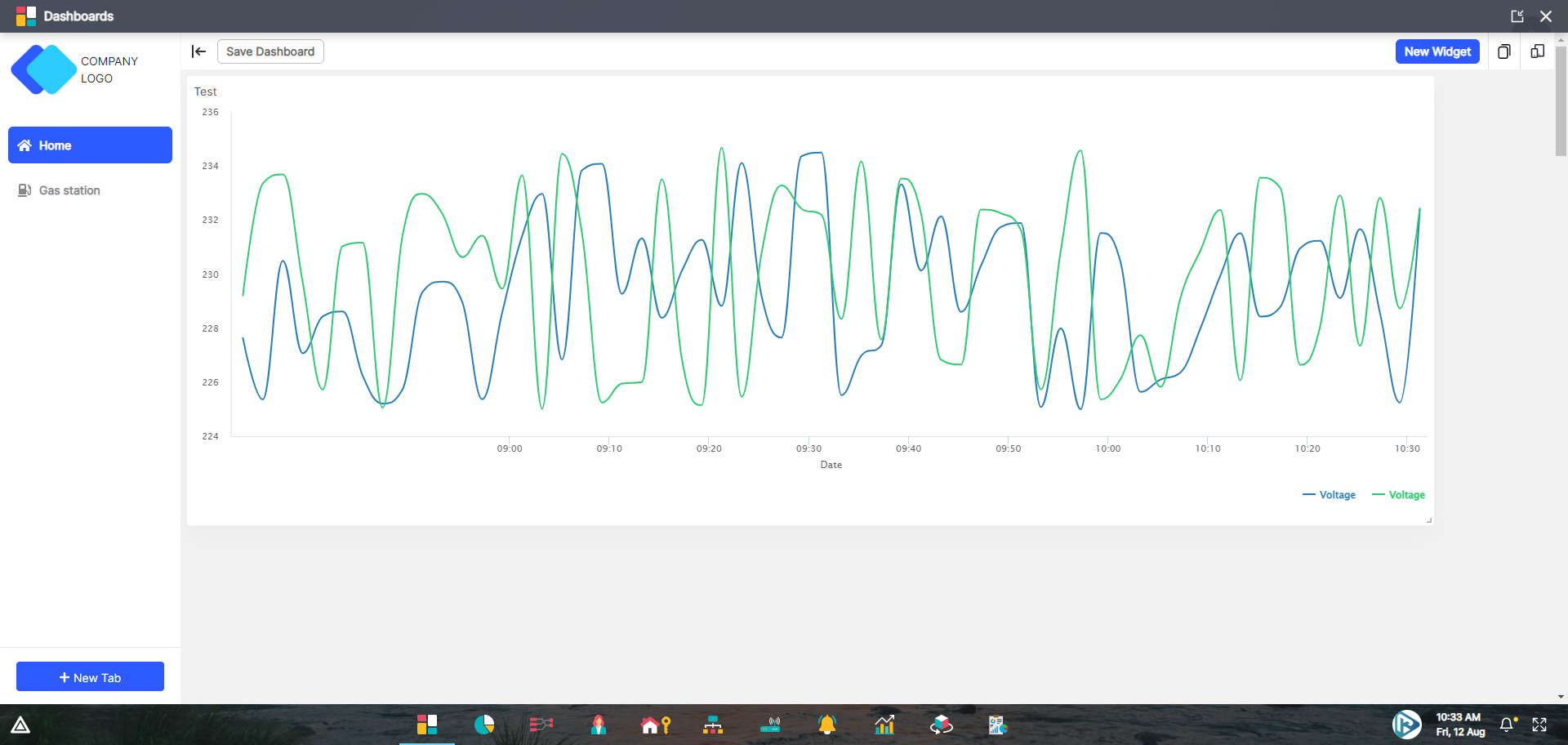Open the pie chart analytics app from taskbar

click(x=484, y=725)
